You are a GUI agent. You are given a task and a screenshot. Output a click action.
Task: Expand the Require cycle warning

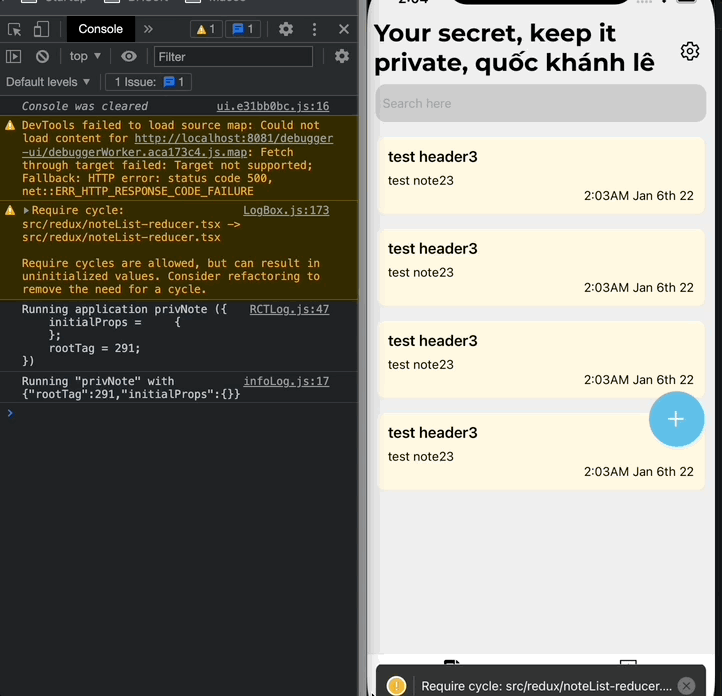[x=26, y=210]
